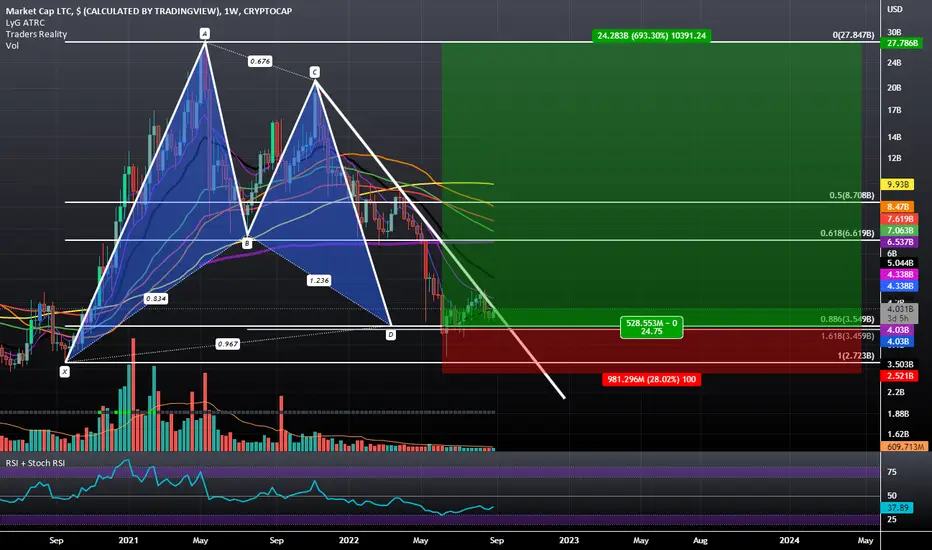The image size is (932, 550).
Task: Click the 8.47B orange price tag
Action: [898, 207]
